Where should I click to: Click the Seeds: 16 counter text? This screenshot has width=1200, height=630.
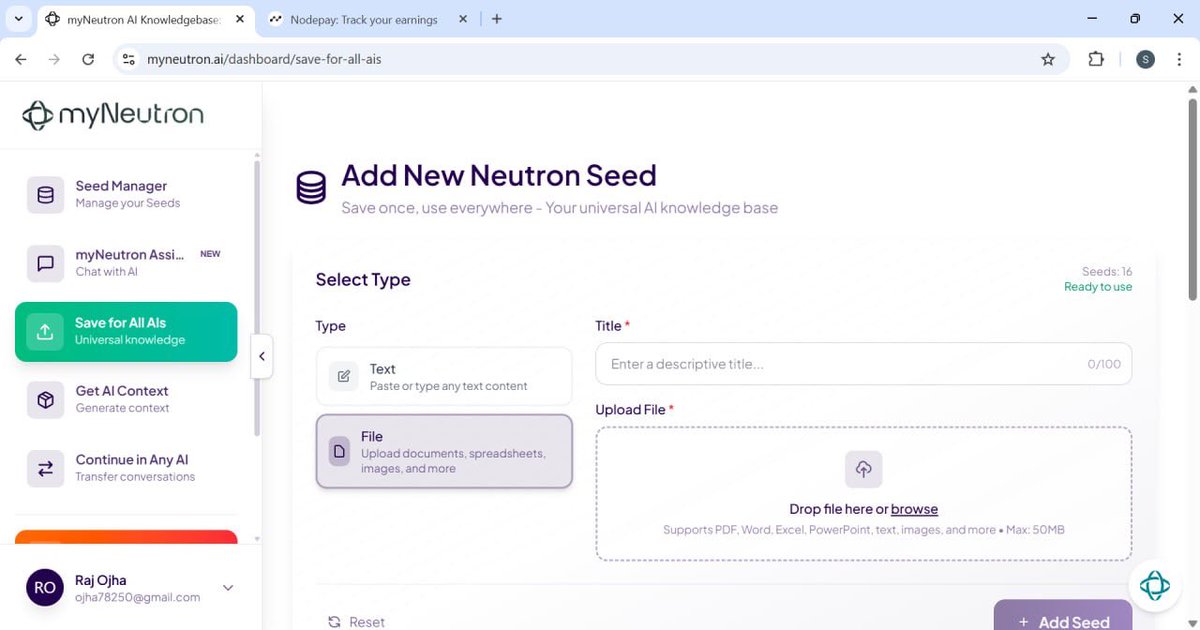1107,271
